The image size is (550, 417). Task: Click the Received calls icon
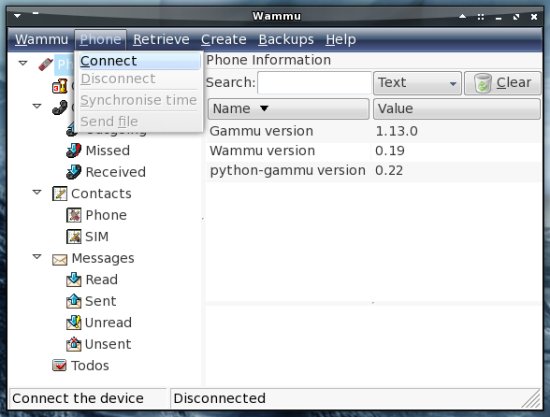[74, 172]
